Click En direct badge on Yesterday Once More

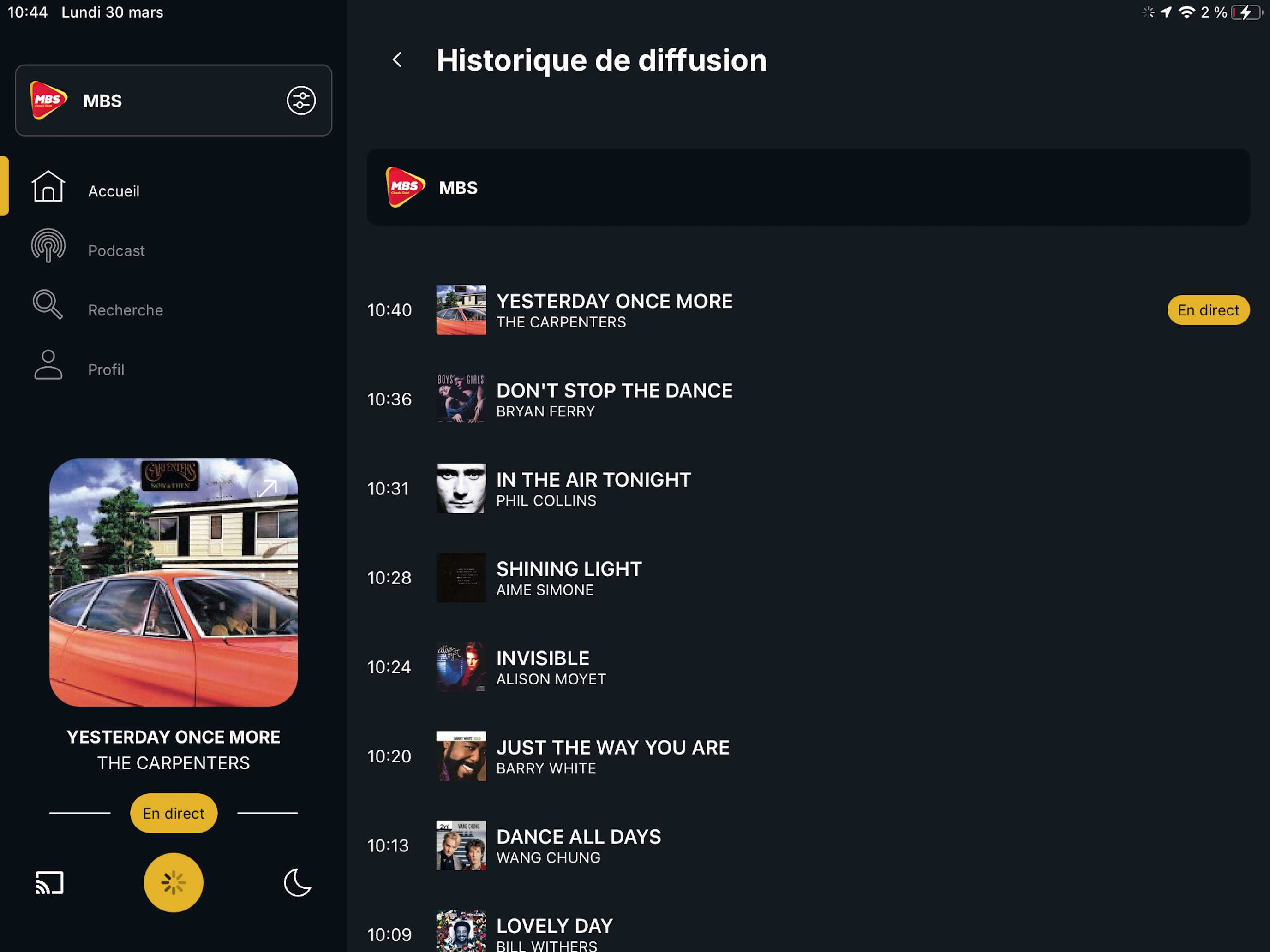click(1208, 310)
